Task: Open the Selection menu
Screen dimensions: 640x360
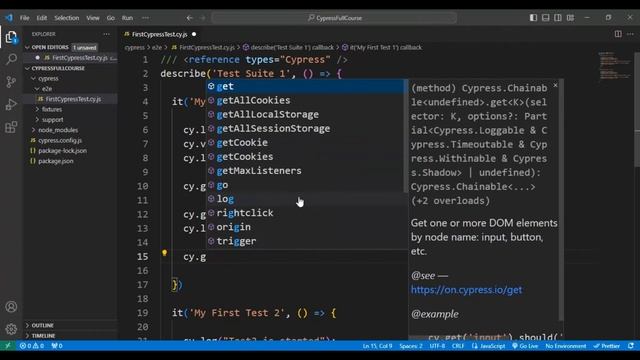Action: (67, 18)
